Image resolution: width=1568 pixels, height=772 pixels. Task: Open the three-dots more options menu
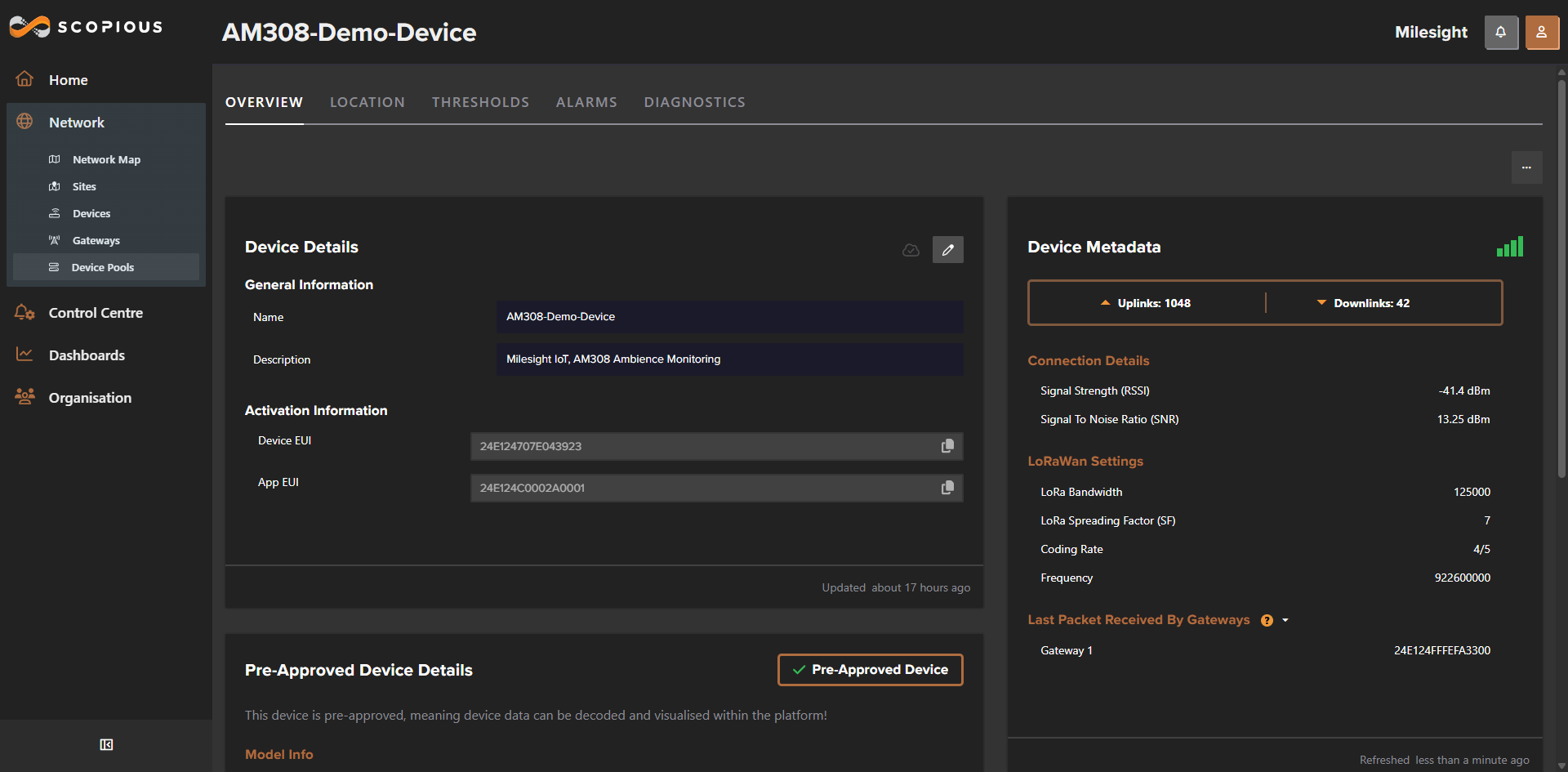(x=1526, y=167)
